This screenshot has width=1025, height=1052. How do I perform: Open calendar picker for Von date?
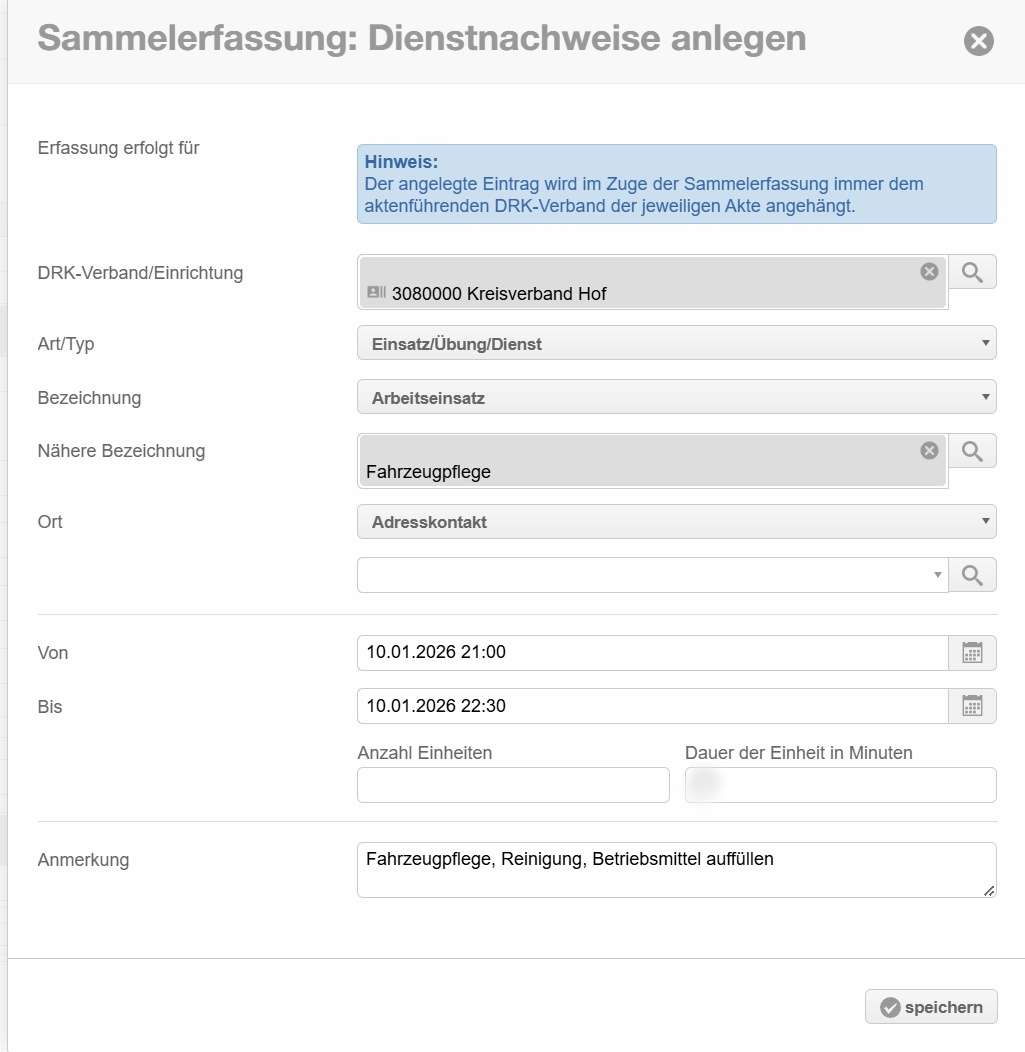(972, 653)
